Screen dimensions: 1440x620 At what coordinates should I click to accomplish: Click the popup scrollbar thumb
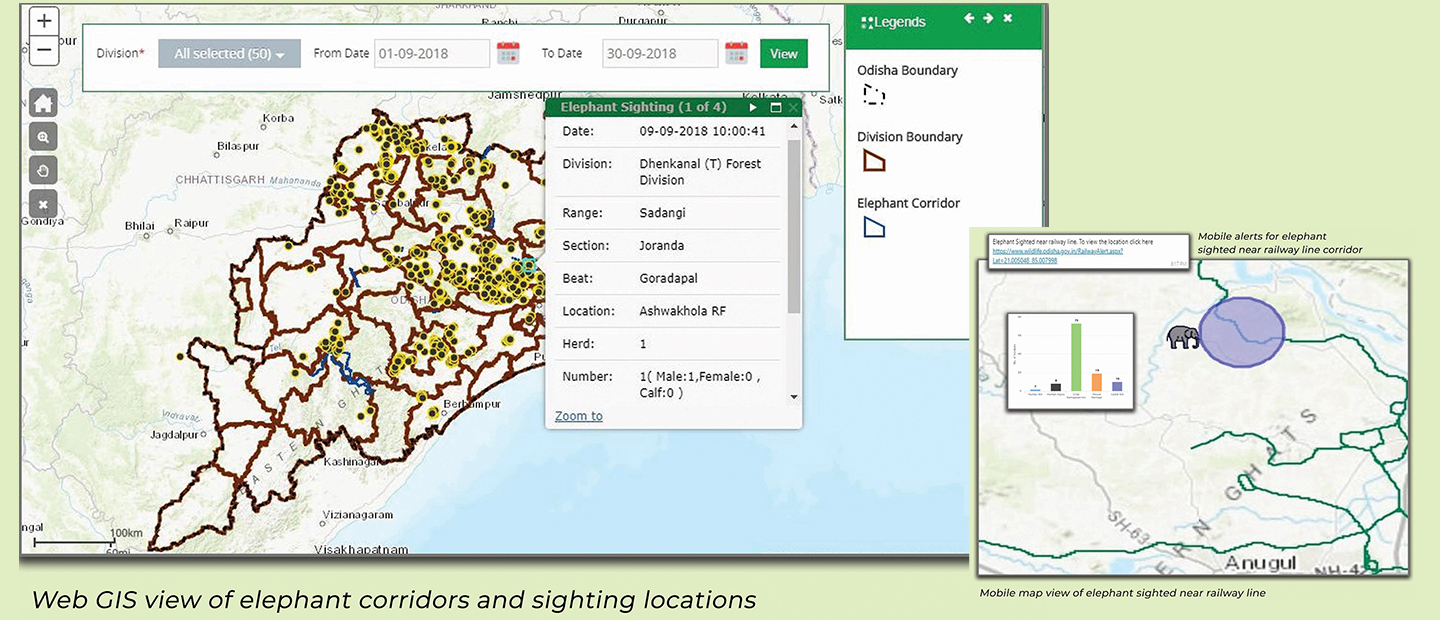pos(794,226)
